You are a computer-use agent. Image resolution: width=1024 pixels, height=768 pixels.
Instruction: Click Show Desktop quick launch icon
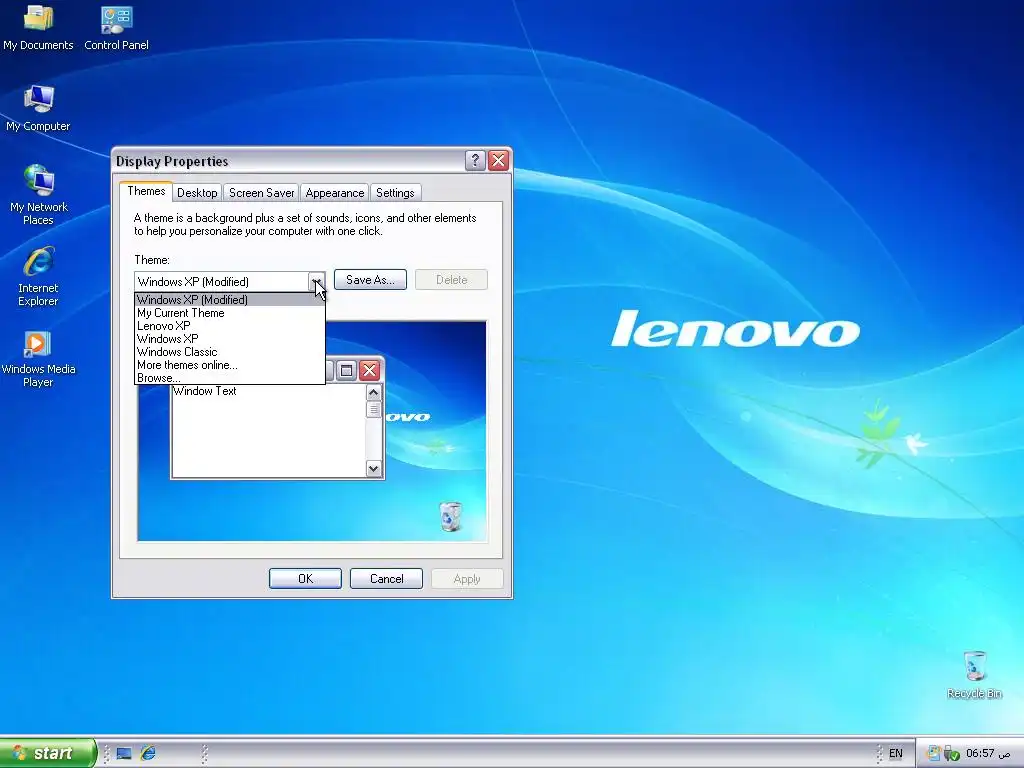[124, 753]
